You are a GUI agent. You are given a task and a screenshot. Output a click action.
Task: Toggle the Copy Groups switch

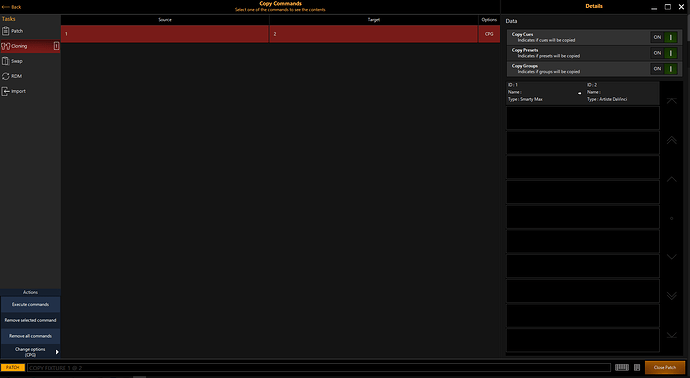click(664, 69)
